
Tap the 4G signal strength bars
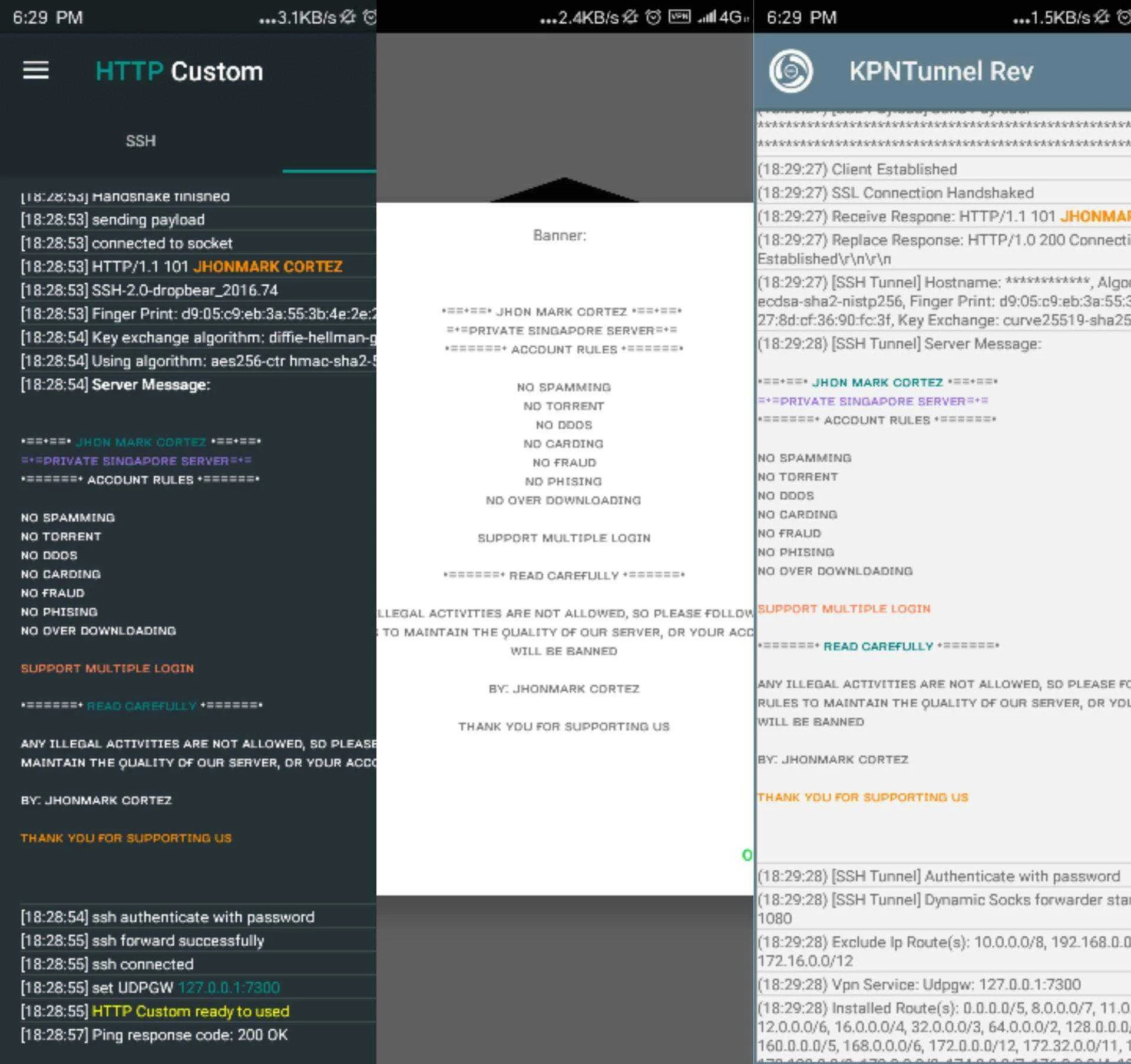706,17
